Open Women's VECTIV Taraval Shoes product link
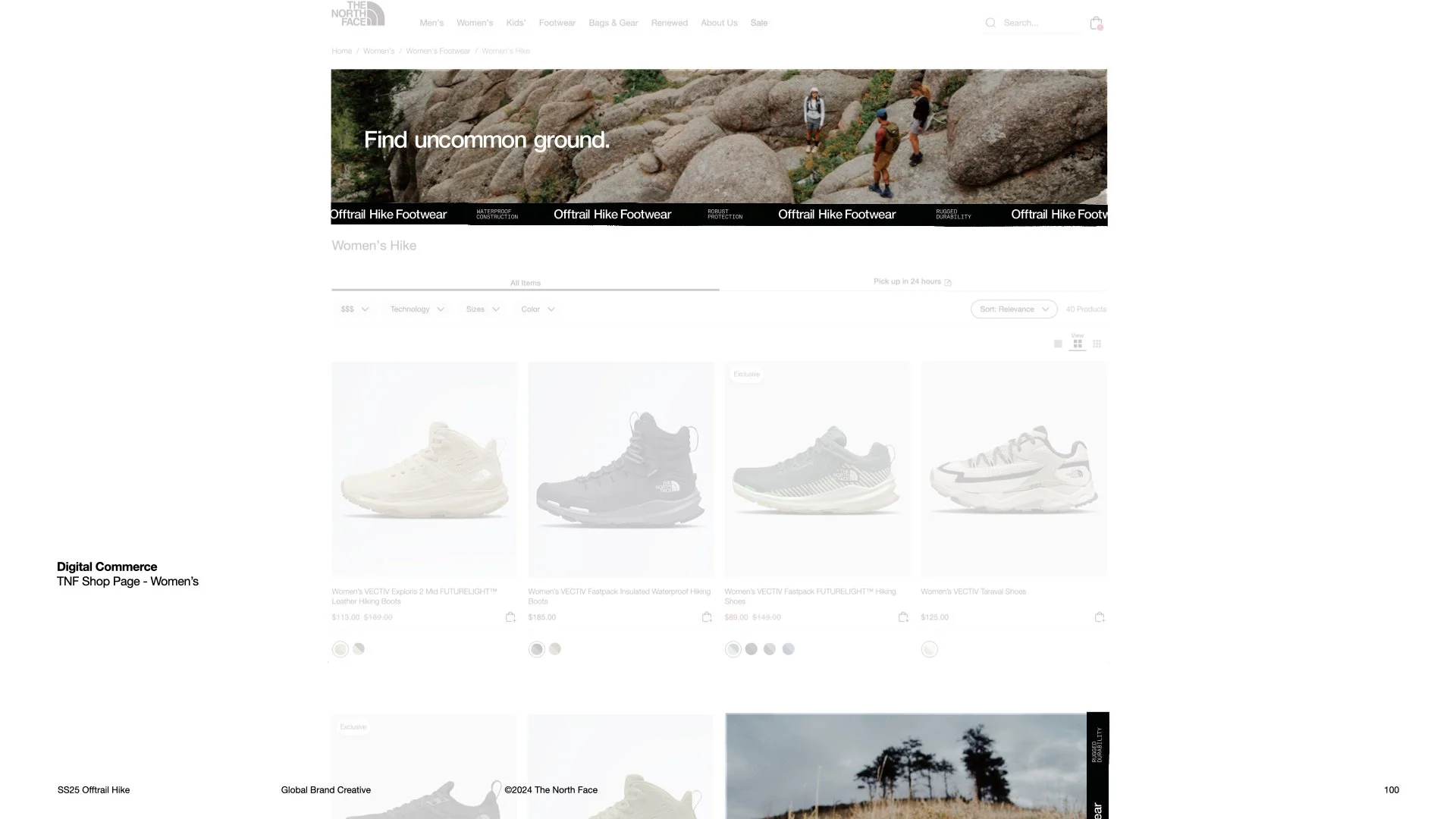Image resolution: width=1456 pixels, height=819 pixels. click(x=973, y=591)
